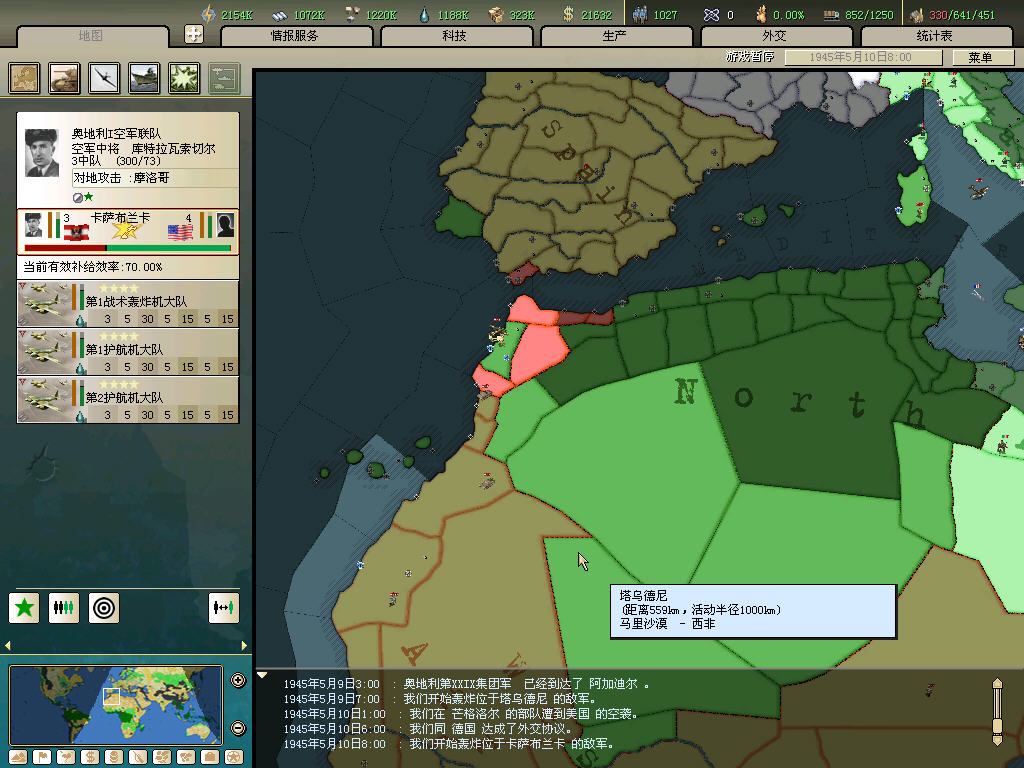1024x768 pixels.
Task: Click the world minimap
Action: click(116, 705)
